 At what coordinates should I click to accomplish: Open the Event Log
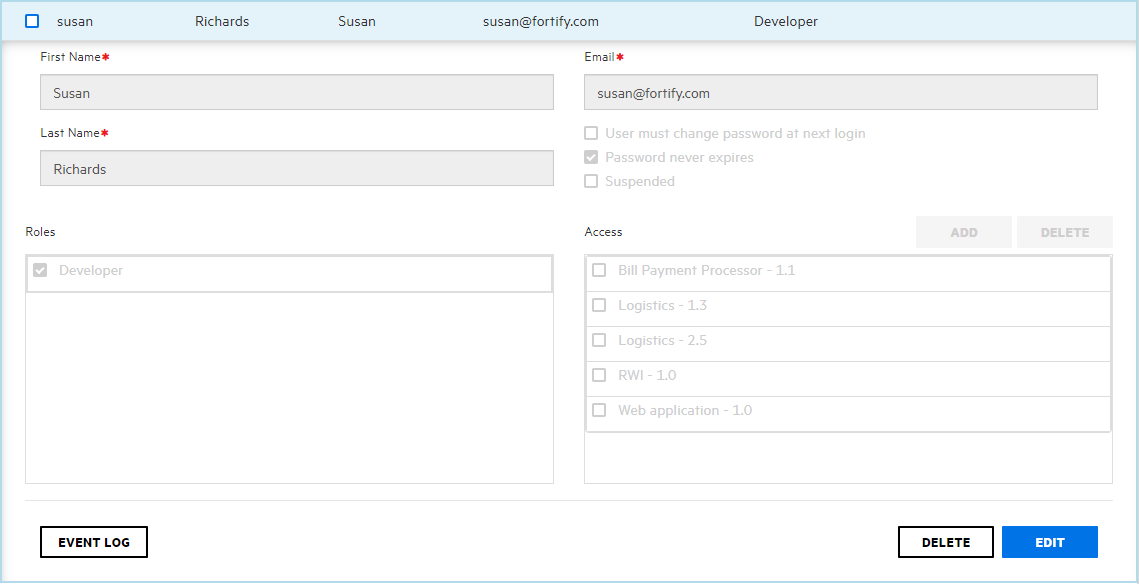94,542
